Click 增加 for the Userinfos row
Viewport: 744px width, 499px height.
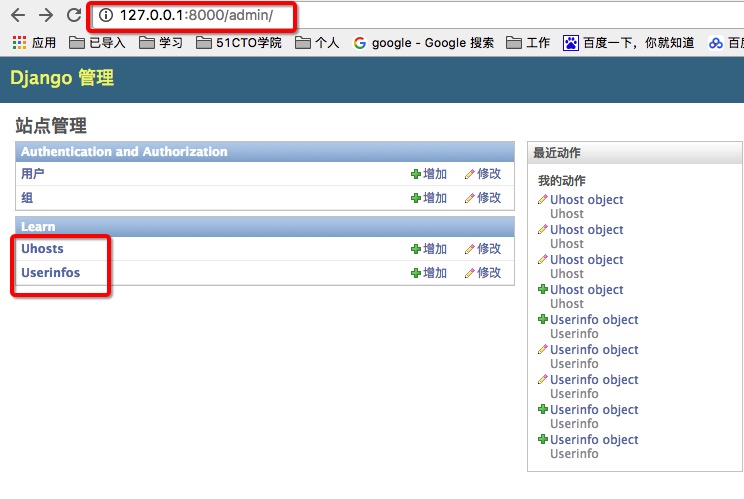tap(429, 273)
